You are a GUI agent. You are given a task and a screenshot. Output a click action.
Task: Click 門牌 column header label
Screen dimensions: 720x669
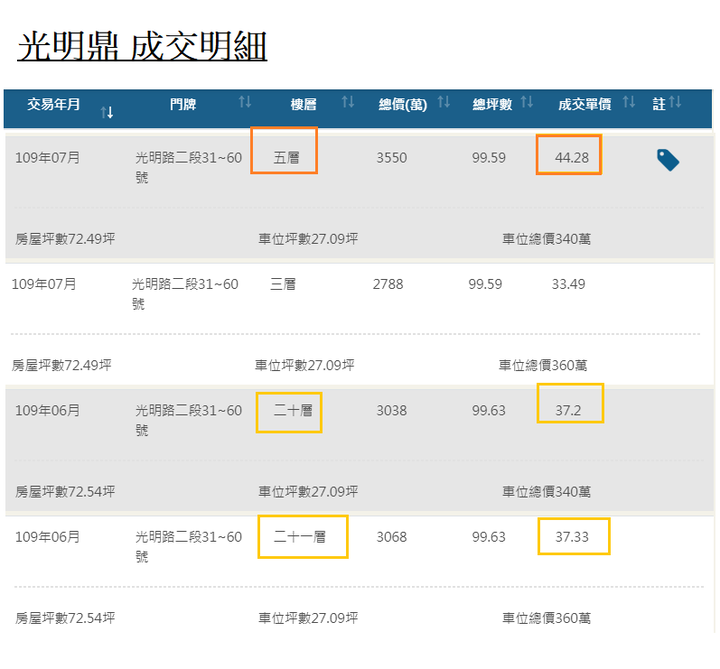(183, 104)
